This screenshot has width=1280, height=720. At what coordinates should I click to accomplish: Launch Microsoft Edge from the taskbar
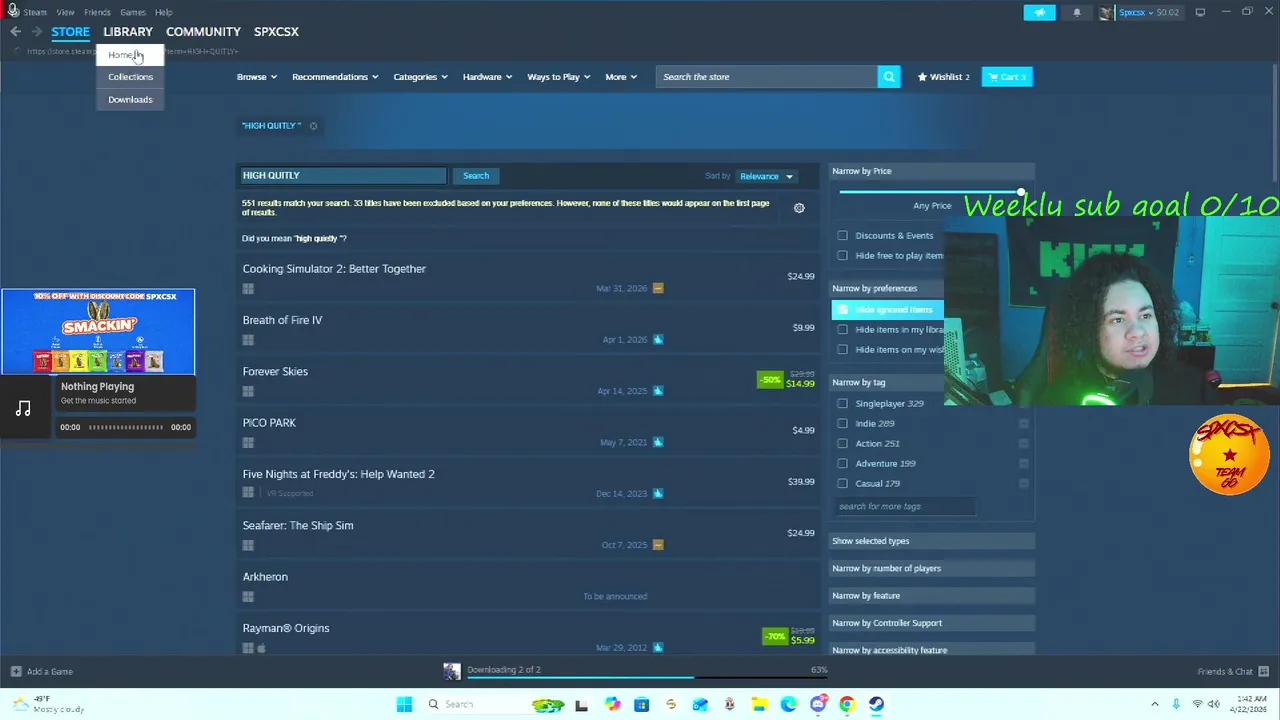(787, 704)
